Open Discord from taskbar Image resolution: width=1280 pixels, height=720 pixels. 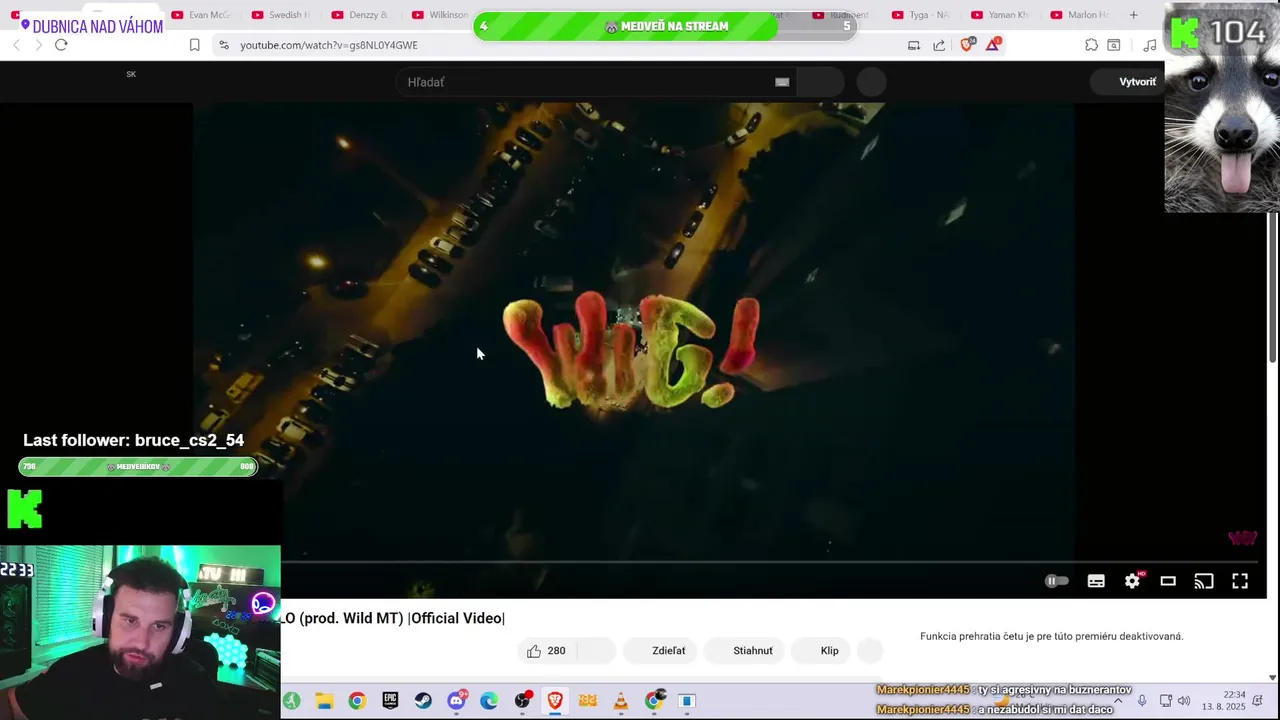(x=456, y=701)
